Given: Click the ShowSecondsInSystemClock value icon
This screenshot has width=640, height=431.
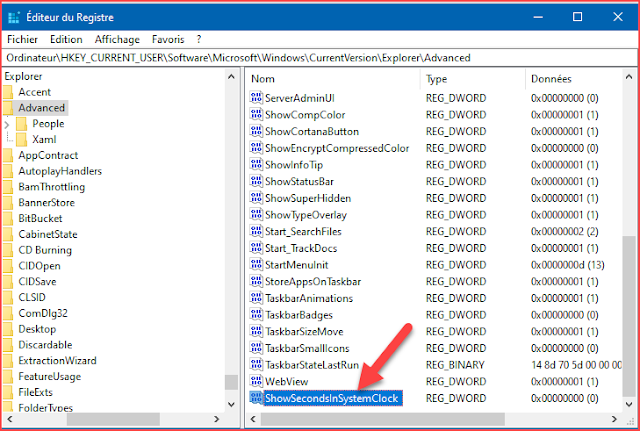Looking at the screenshot, I should (256, 398).
